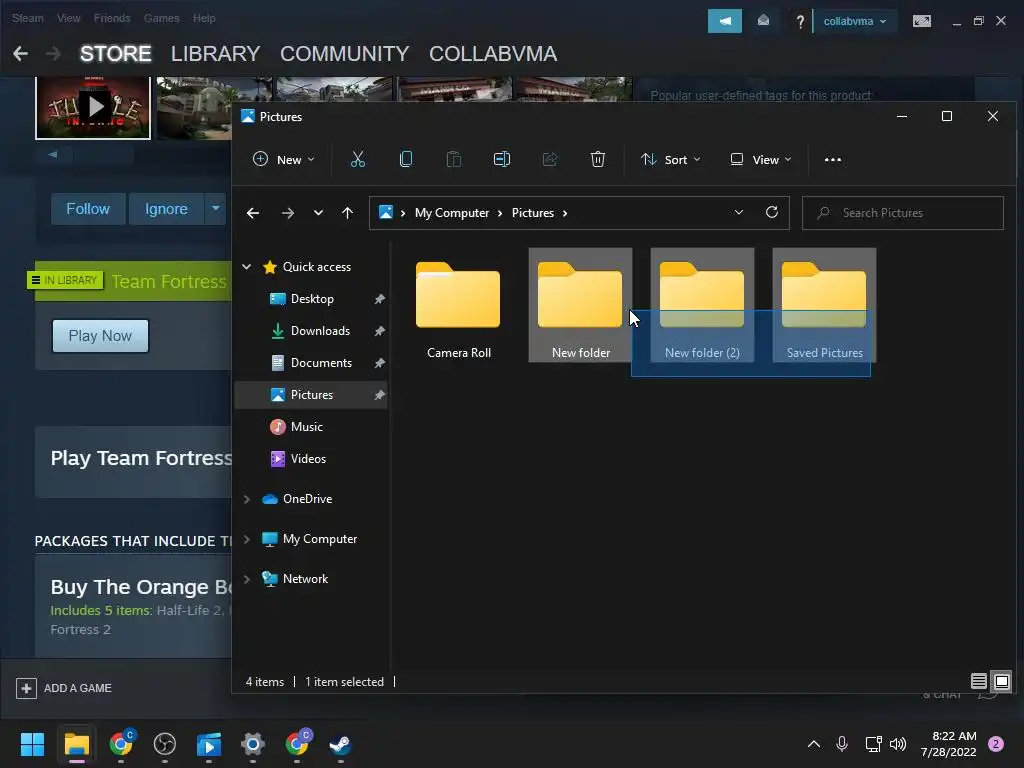Open the COLLABVMA profile tab

coord(493,54)
